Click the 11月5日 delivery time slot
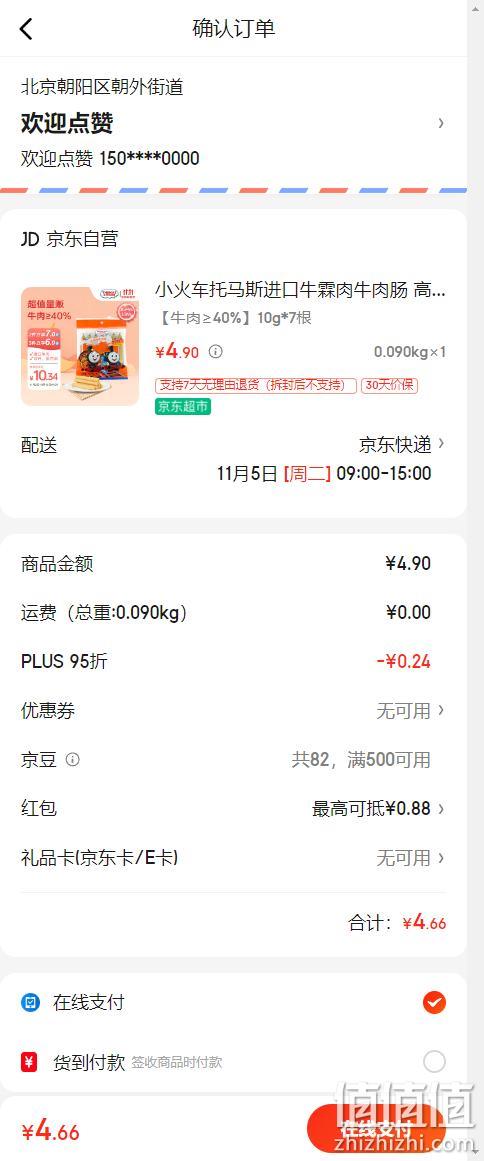 coord(324,473)
